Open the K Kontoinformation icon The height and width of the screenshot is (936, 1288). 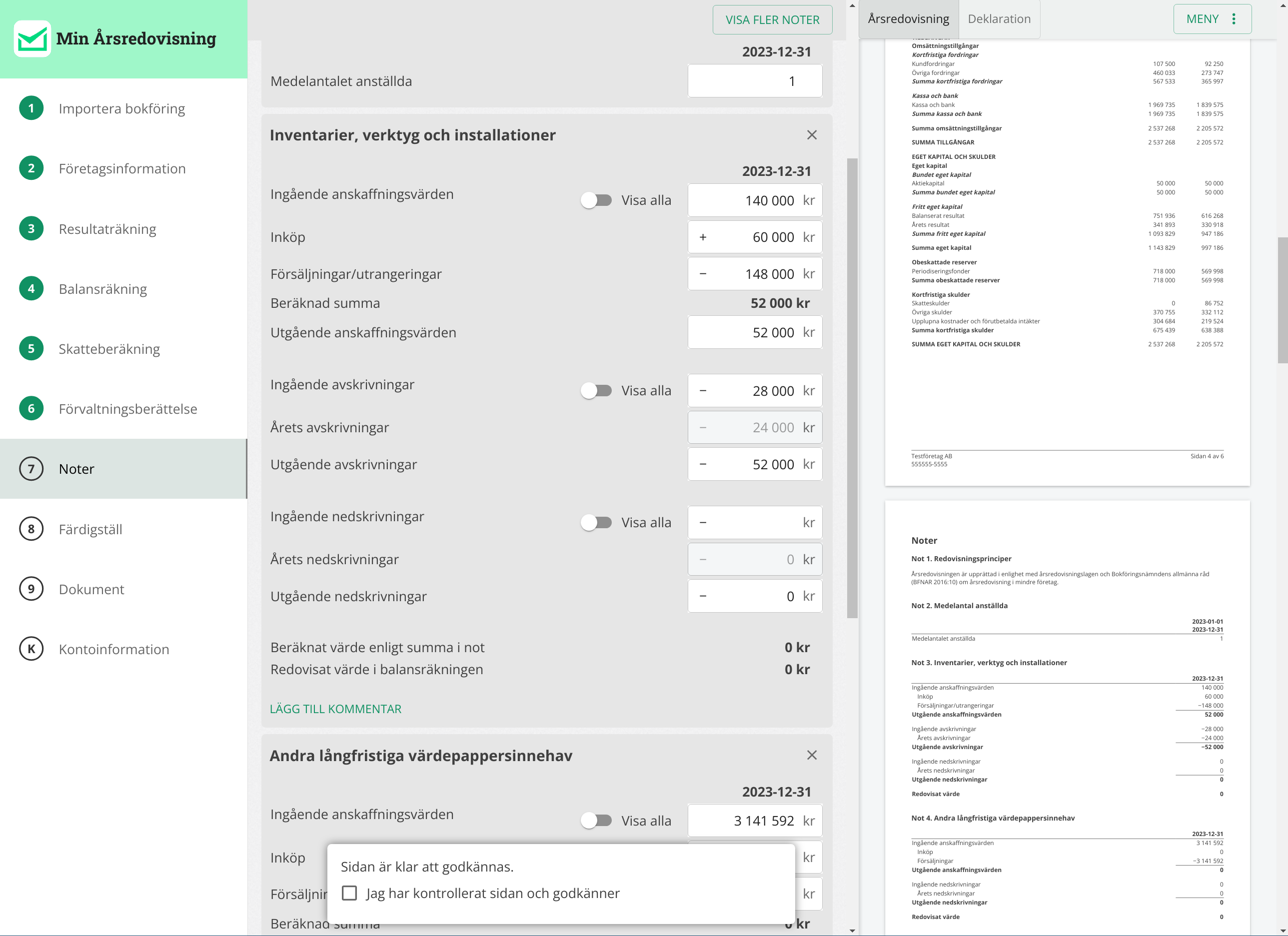pyautogui.click(x=31, y=649)
